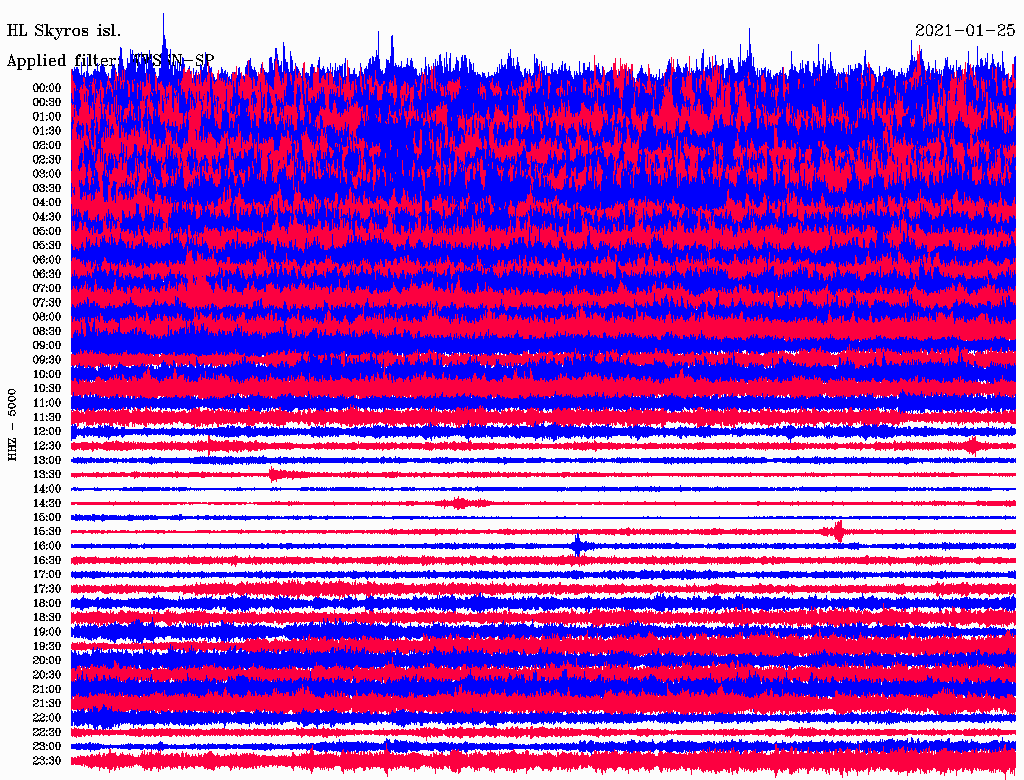Click the 23:30 time label
This screenshot has height=780, width=1024.
pos(47,761)
